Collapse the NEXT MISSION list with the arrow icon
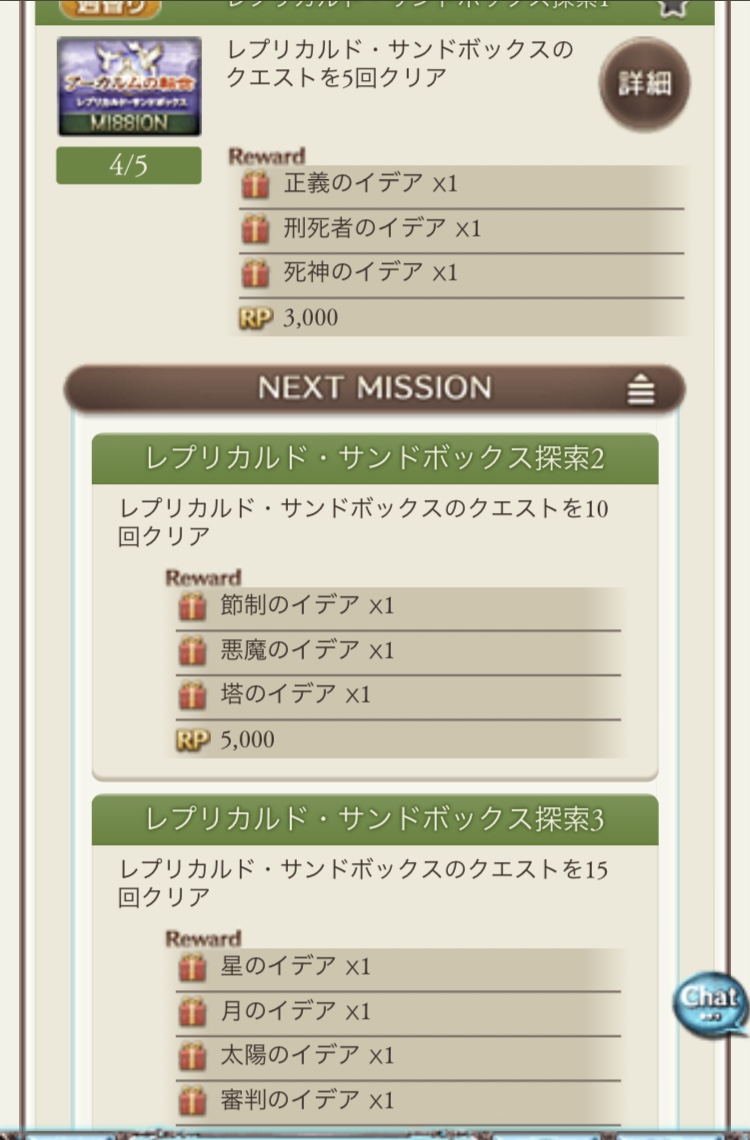750x1140 pixels. point(641,390)
